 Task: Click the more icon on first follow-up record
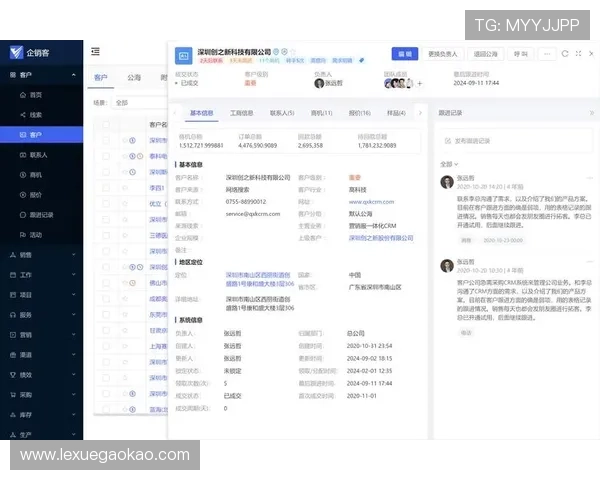pos(590,178)
